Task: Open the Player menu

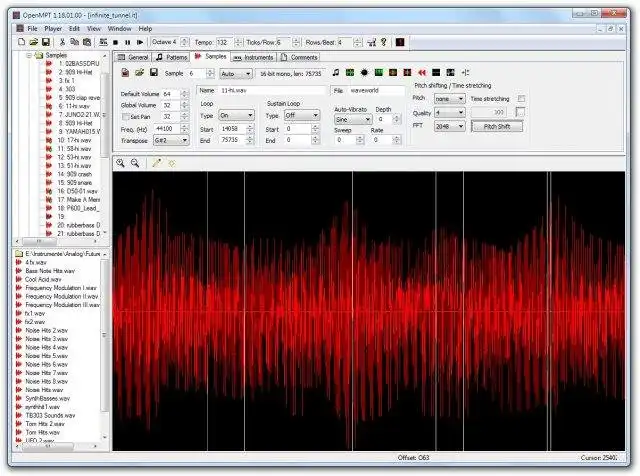Action: (53, 29)
